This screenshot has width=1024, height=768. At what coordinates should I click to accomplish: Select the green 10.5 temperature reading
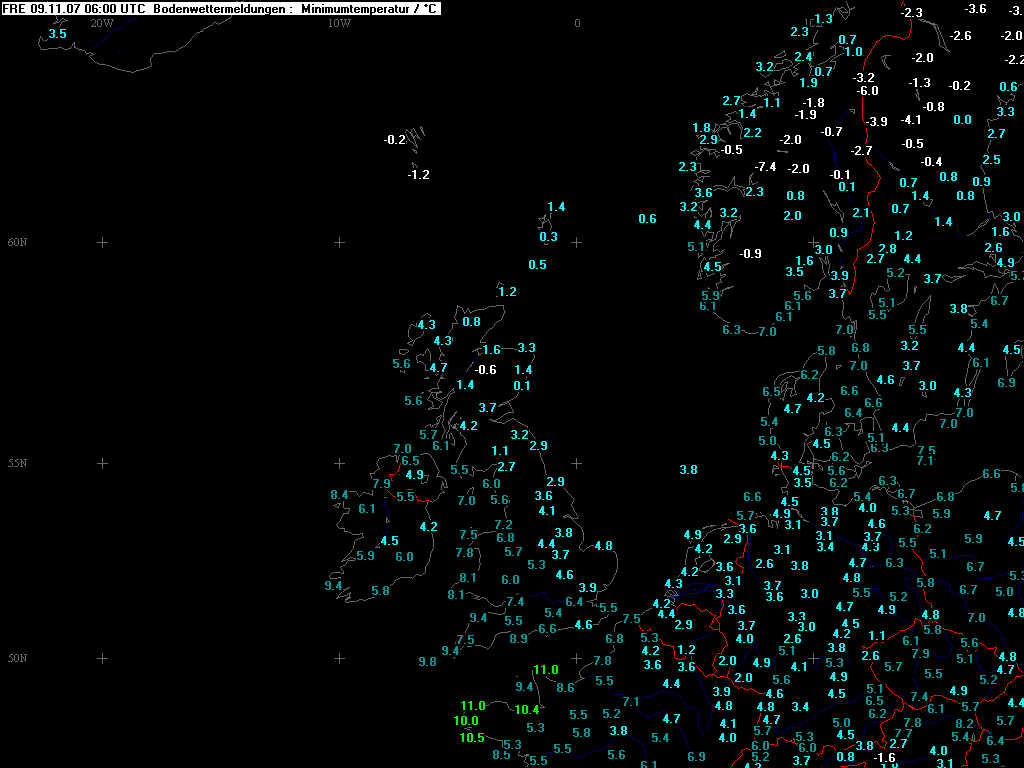[472, 738]
